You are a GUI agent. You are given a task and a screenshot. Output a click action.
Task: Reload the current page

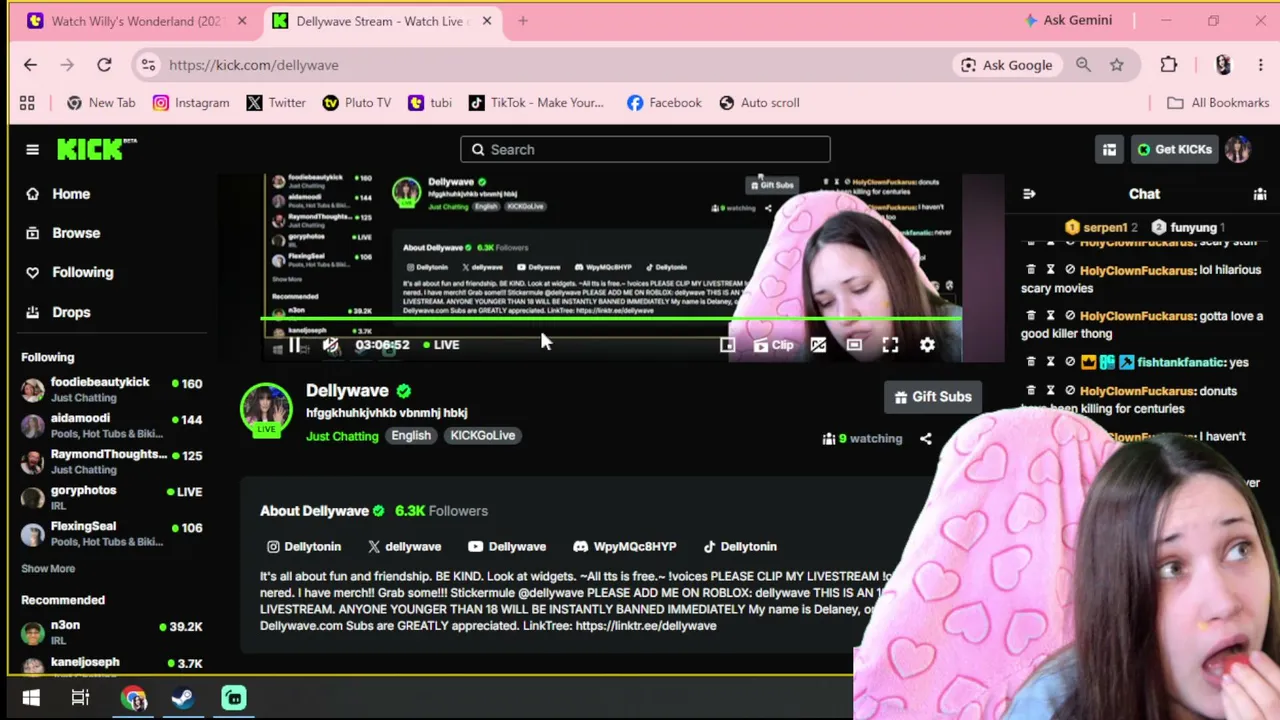click(x=104, y=65)
